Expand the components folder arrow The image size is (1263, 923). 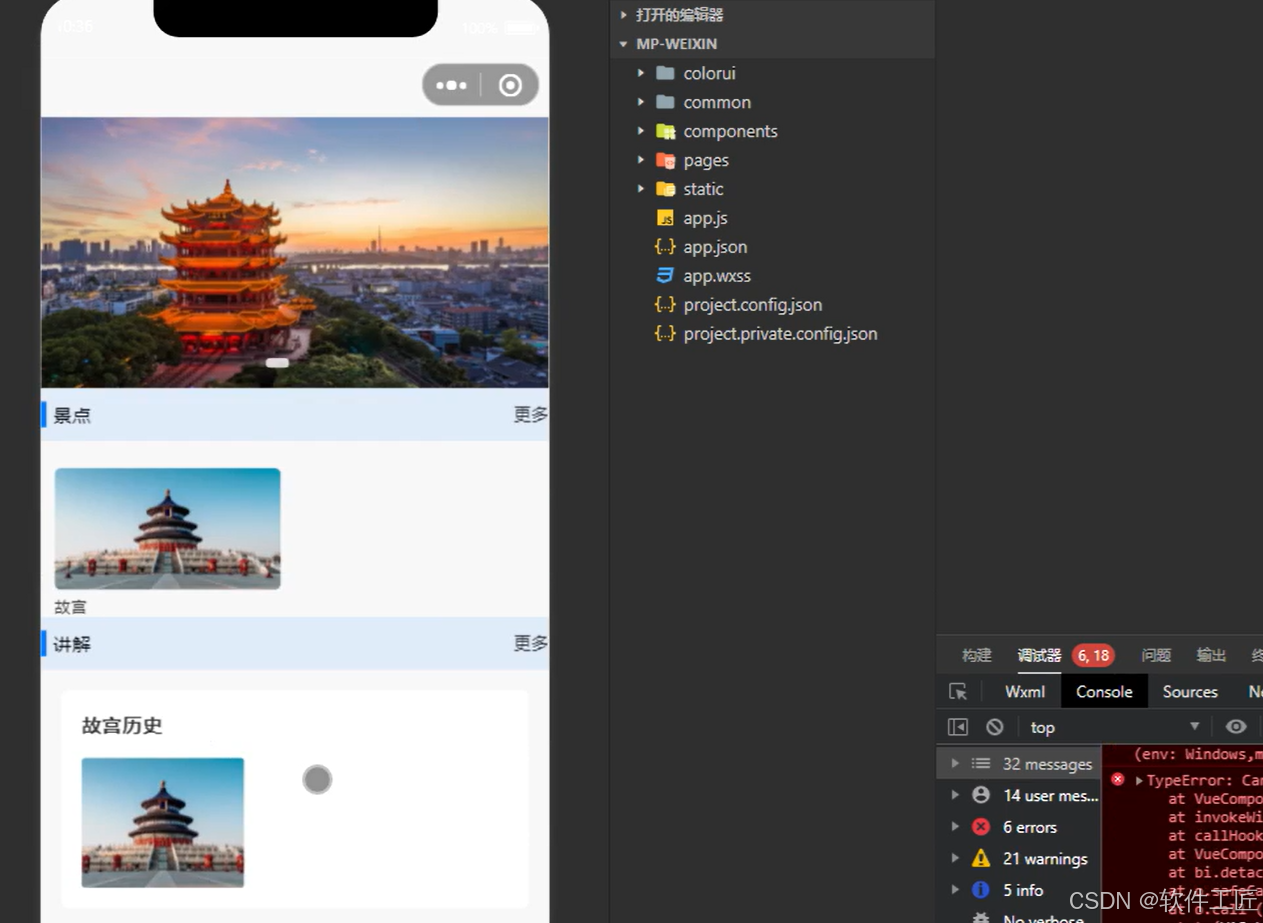click(641, 131)
